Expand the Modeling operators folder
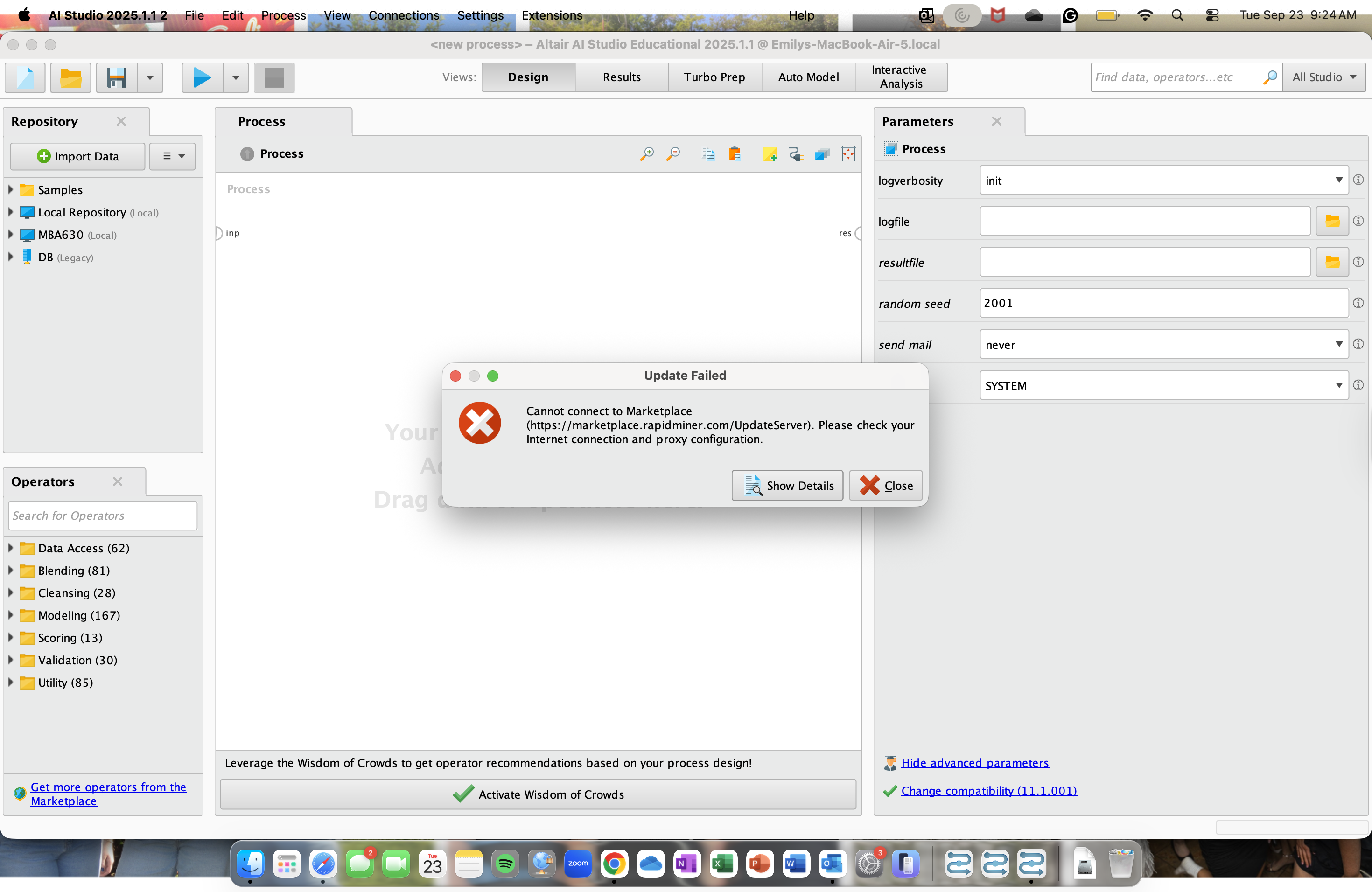The height and width of the screenshot is (892, 1372). coord(10,615)
